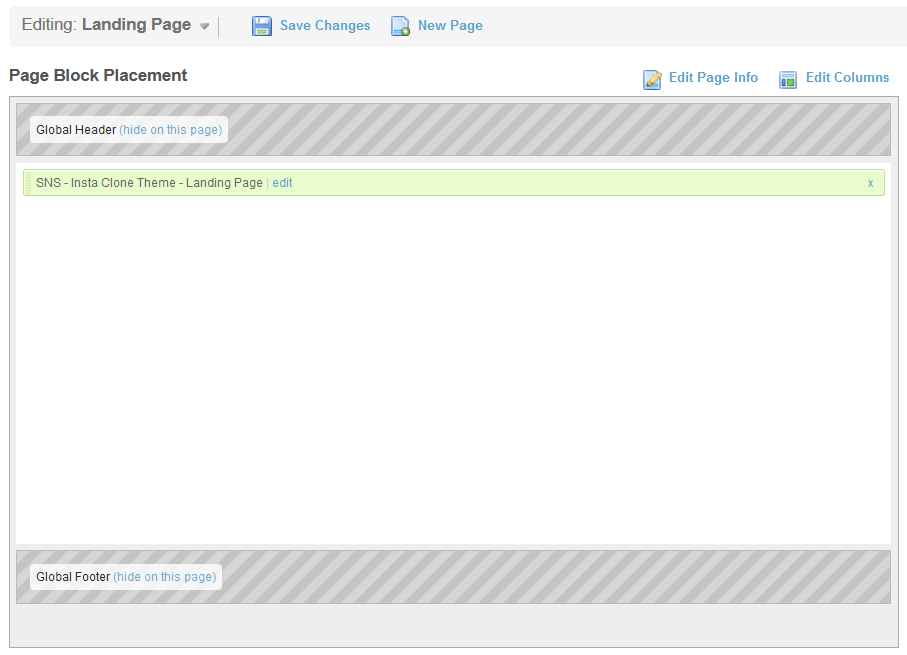
Task: Hide the Global Footer on this page
Action: (x=164, y=577)
